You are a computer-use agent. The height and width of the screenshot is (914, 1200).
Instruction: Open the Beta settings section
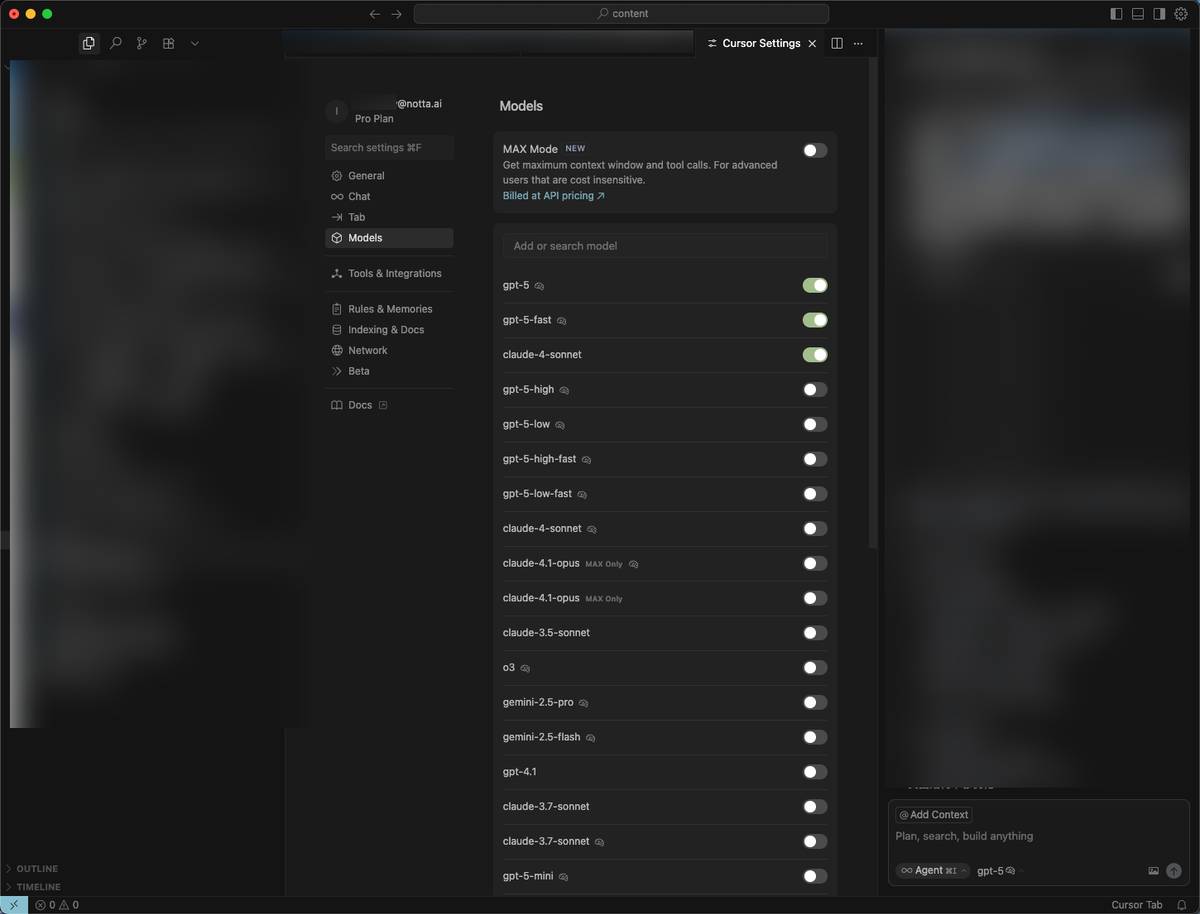389,371
